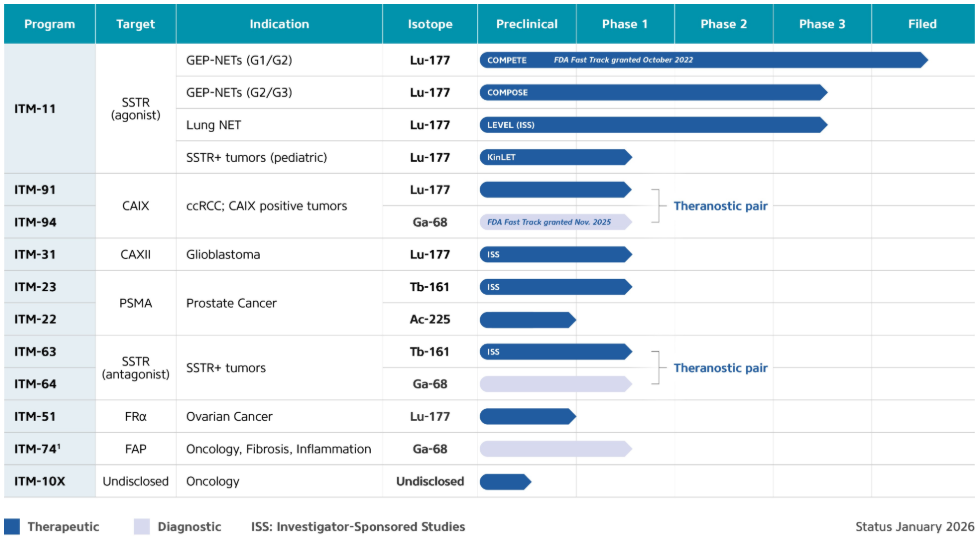The width and height of the screenshot is (978, 549).
Task: Click the FDA Fast Track granted Nov. 2025 bar
Action: 556,222
